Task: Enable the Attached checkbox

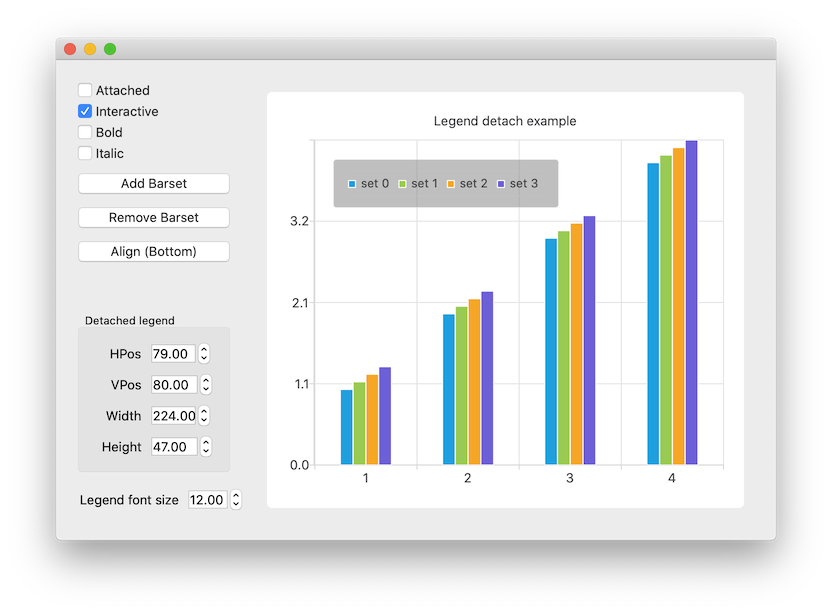Action: 85,90
